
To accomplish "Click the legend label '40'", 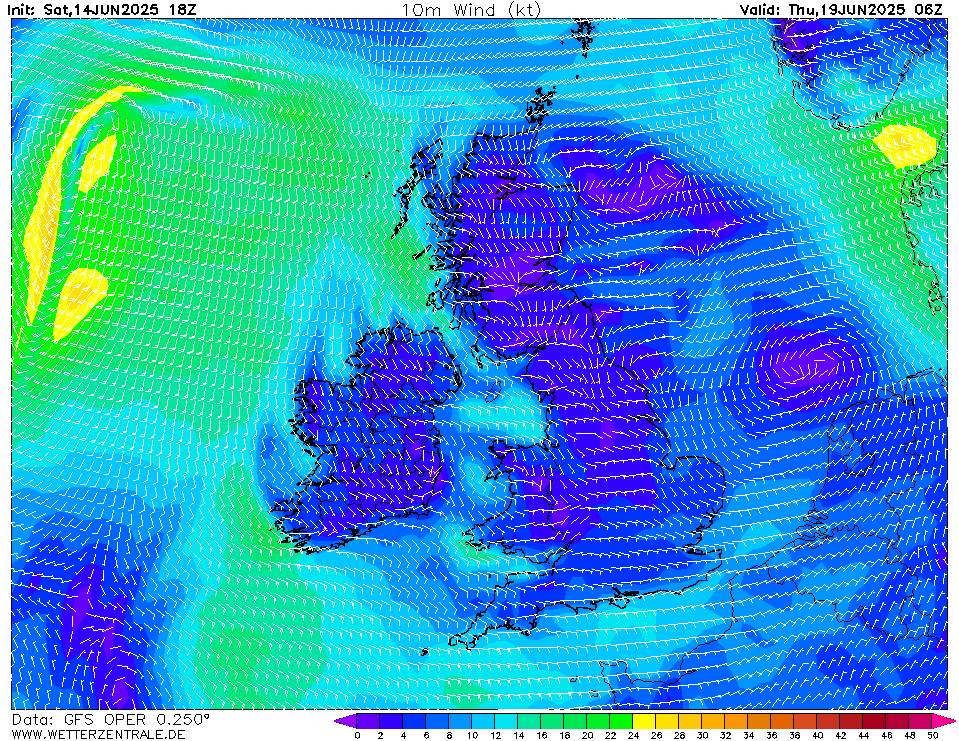I will pyautogui.click(x=818, y=735).
